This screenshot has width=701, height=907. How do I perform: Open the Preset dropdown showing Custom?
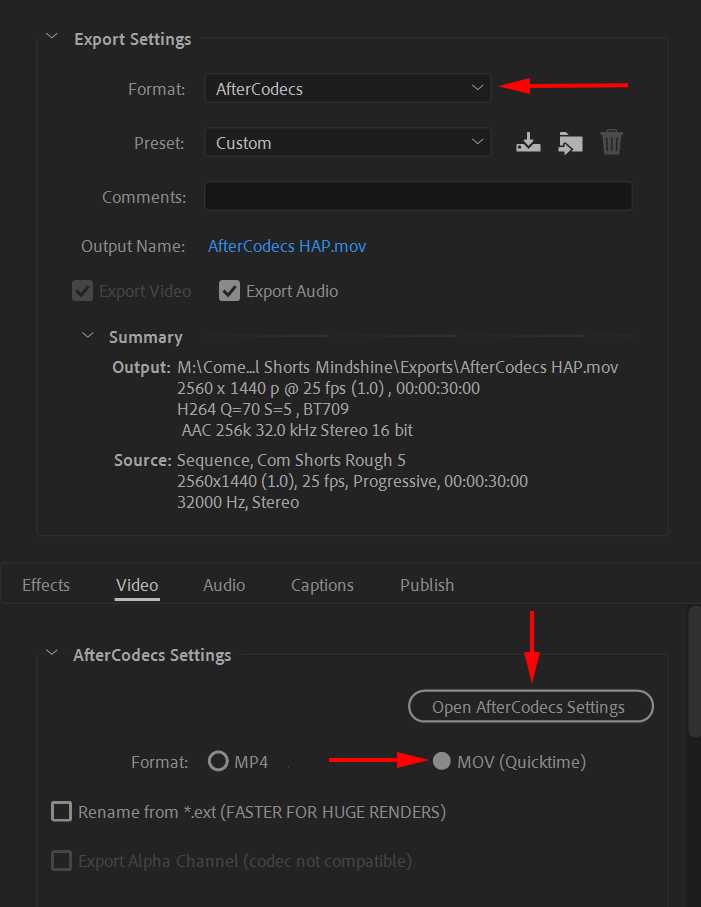pos(347,142)
